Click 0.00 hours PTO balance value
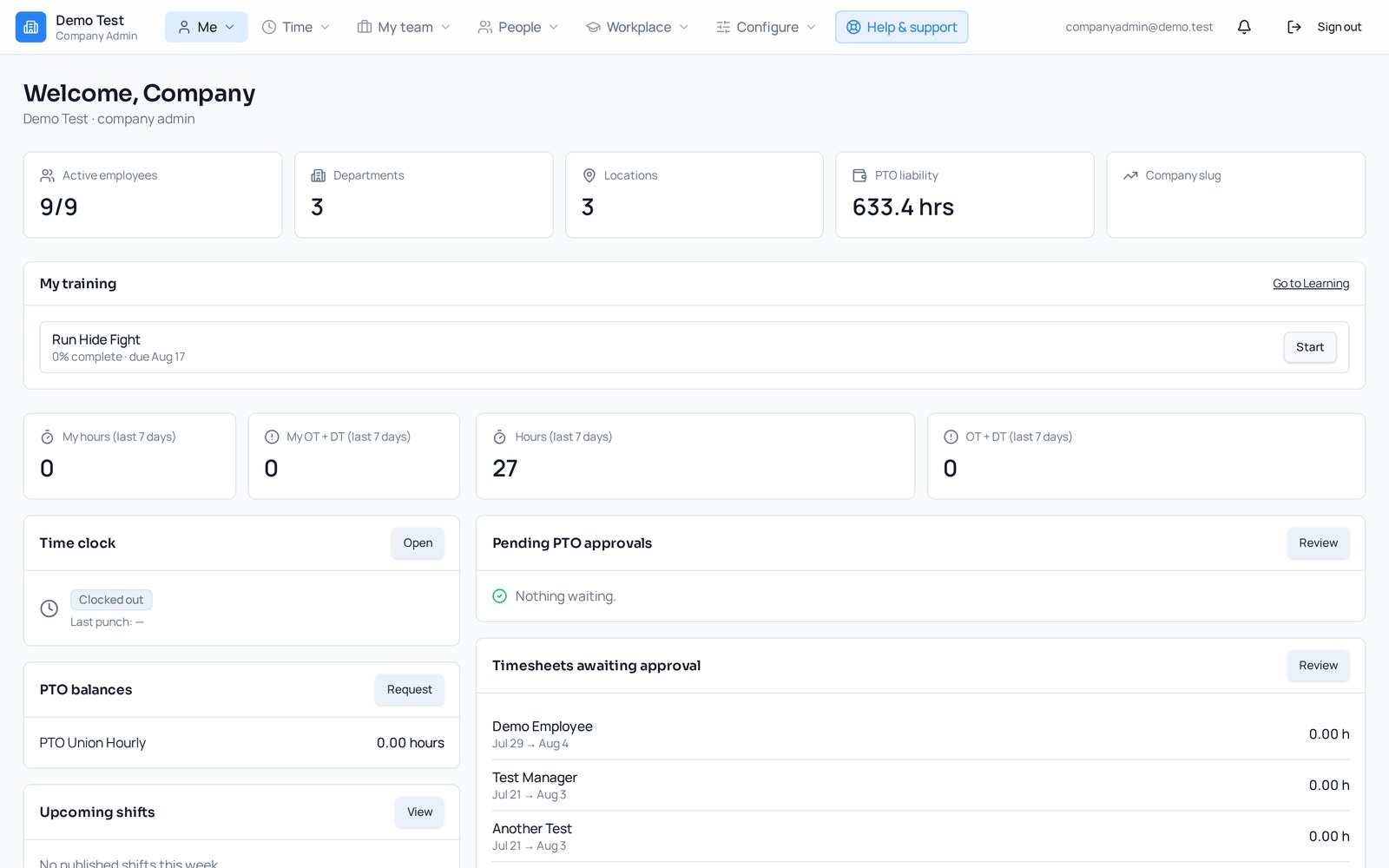 (x=411, y=743)
